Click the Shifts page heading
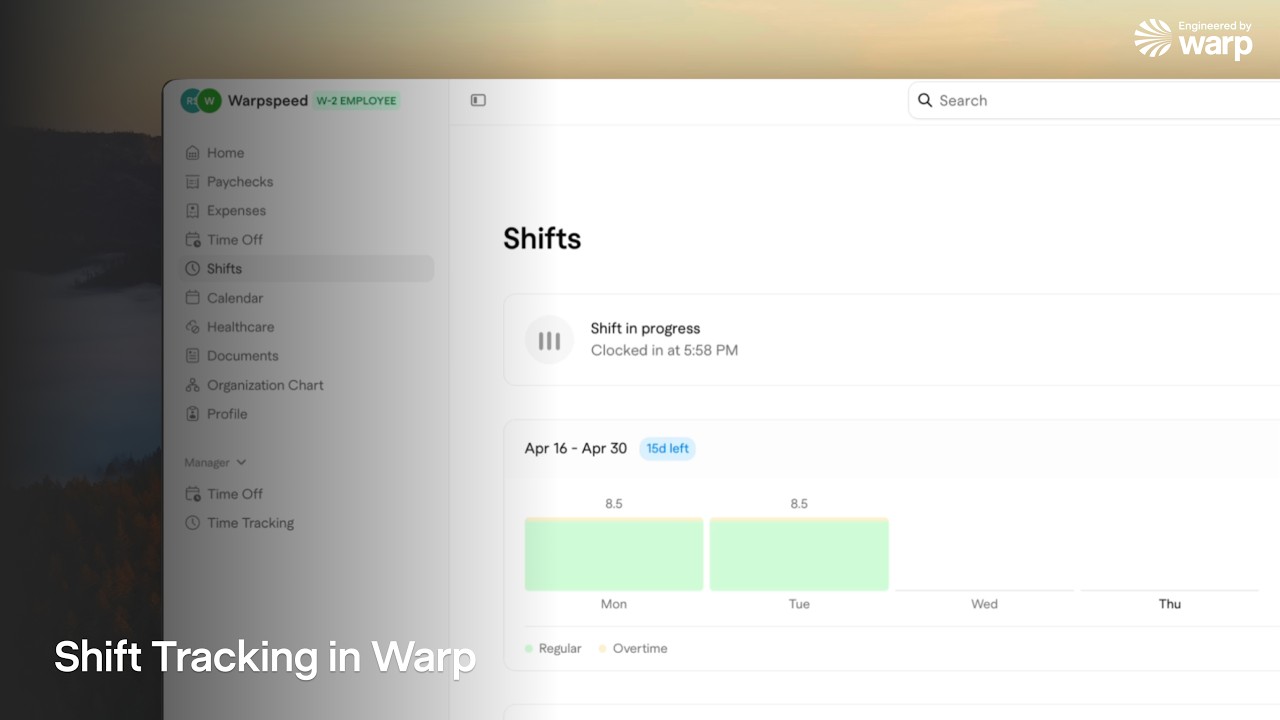The width and height of the screenshot is (1280, 720). 542,239
